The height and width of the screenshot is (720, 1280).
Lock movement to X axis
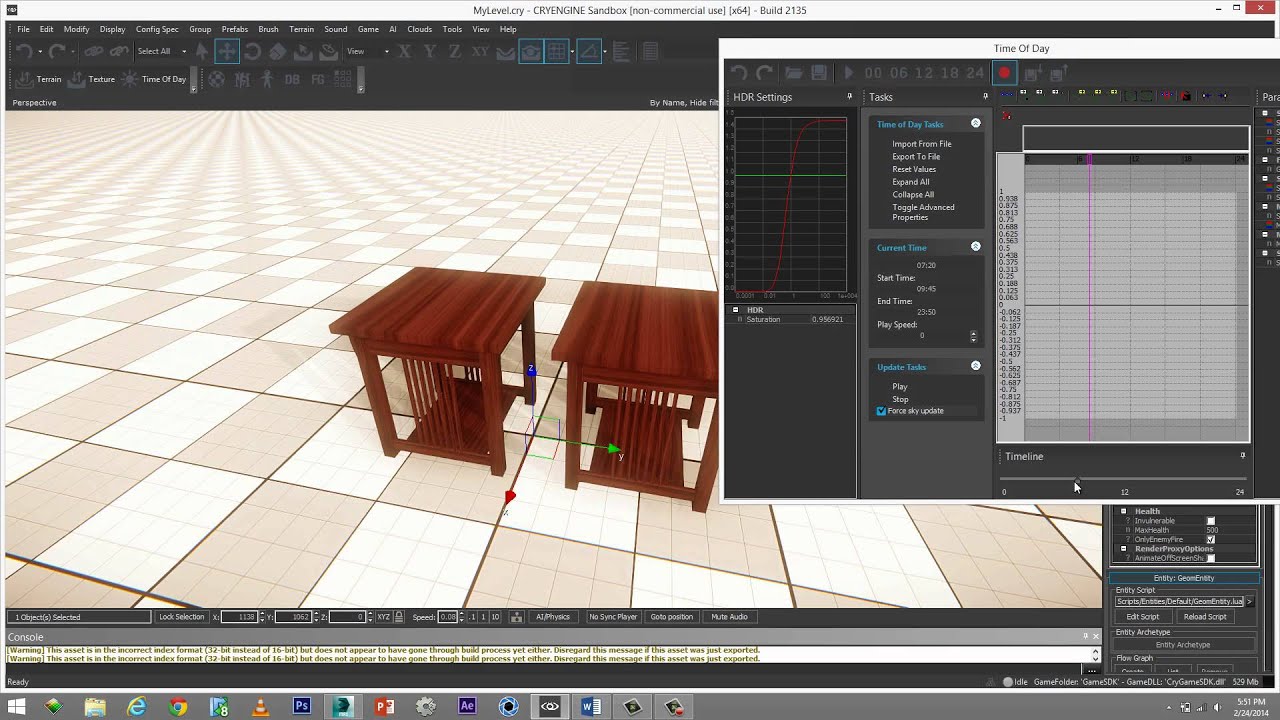point(405,51)
